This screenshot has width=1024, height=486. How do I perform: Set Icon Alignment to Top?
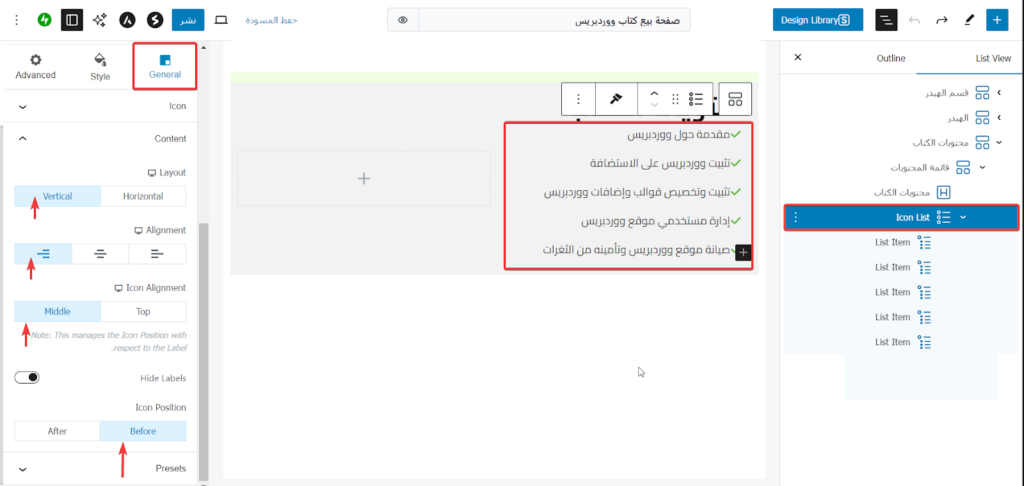pyautogui.click(x=143, y=311)
